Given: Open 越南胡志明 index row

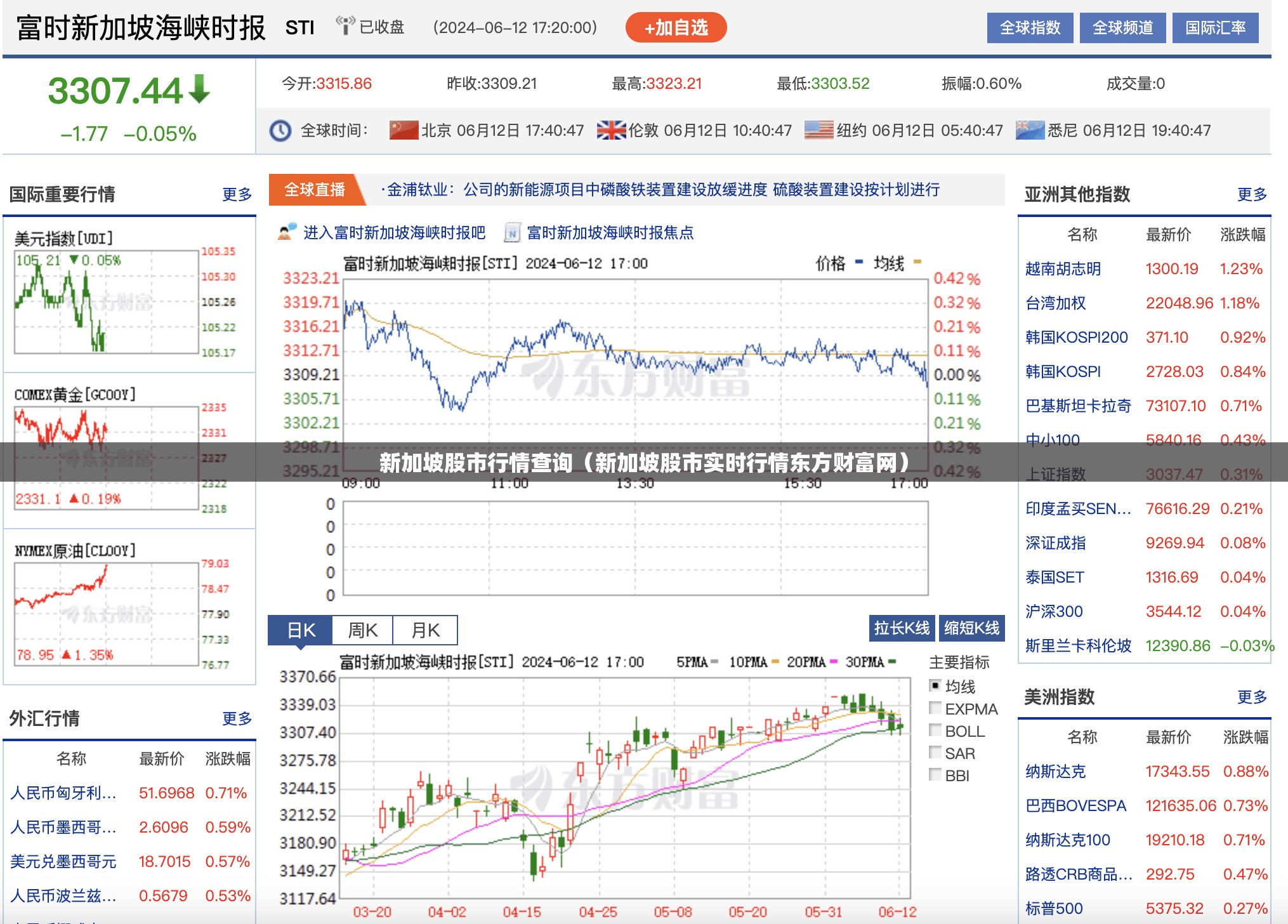Looking at the screenshot, I should [1144, 269].
